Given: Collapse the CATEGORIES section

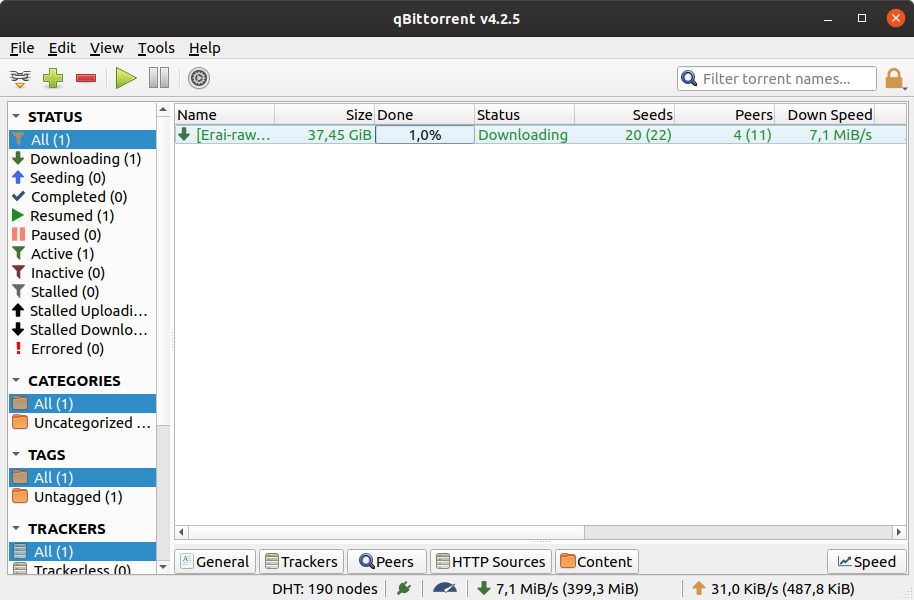Looking at the screenshot, I should pos(16,380).
